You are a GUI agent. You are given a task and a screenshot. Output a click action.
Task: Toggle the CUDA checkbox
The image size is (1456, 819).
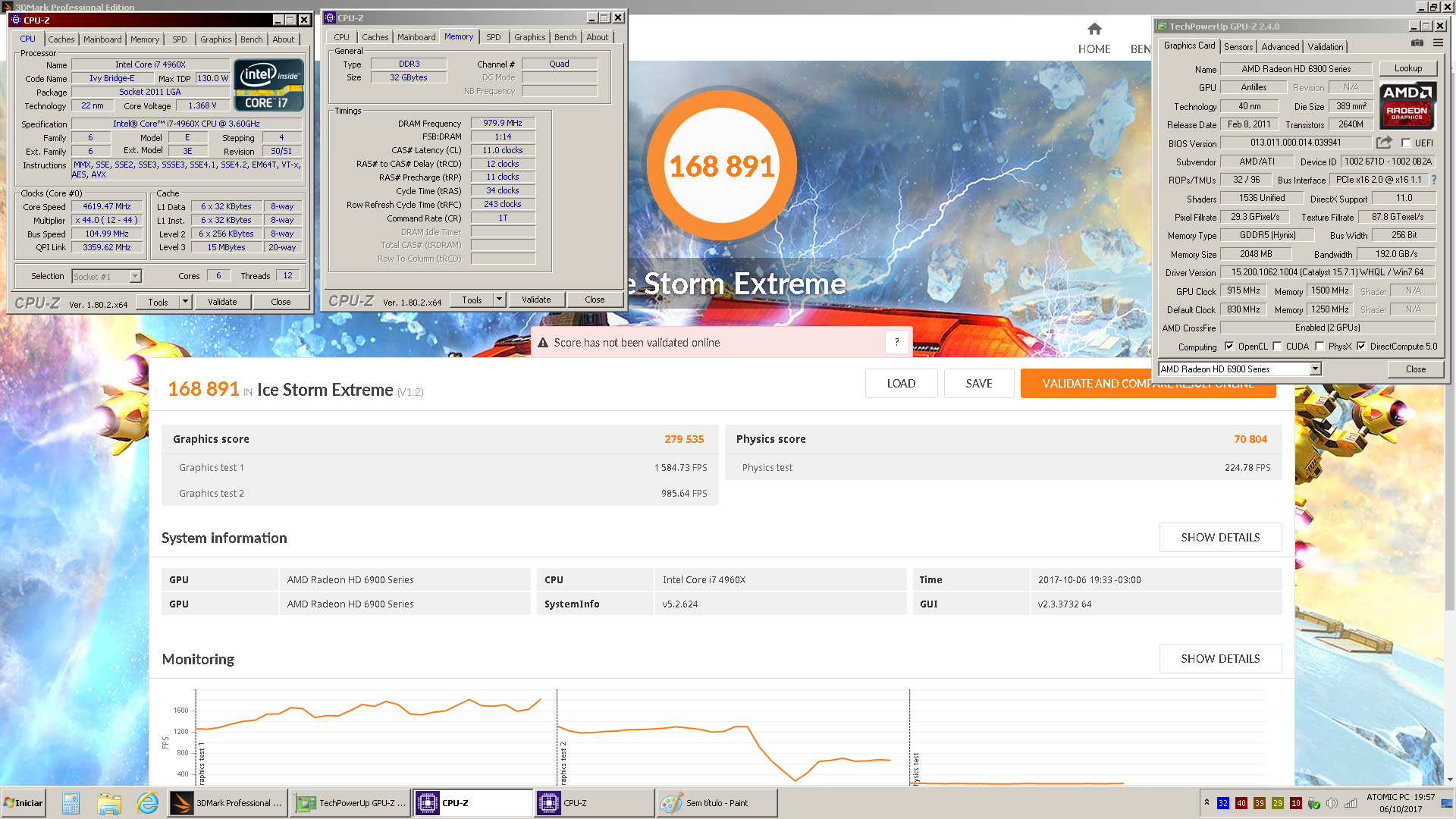point(1277,346)
